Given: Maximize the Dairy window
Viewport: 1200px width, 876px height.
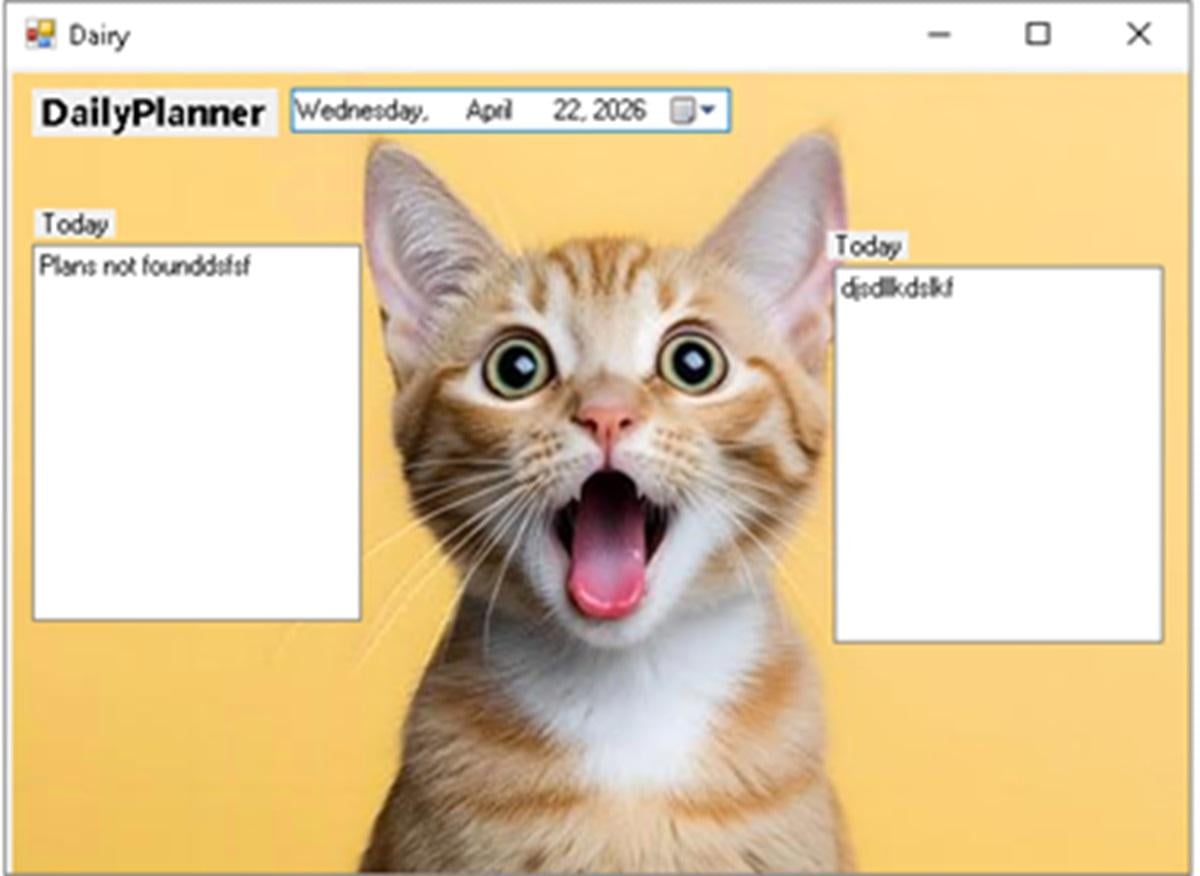Looking at the screenshot, I should [1038, 35].
